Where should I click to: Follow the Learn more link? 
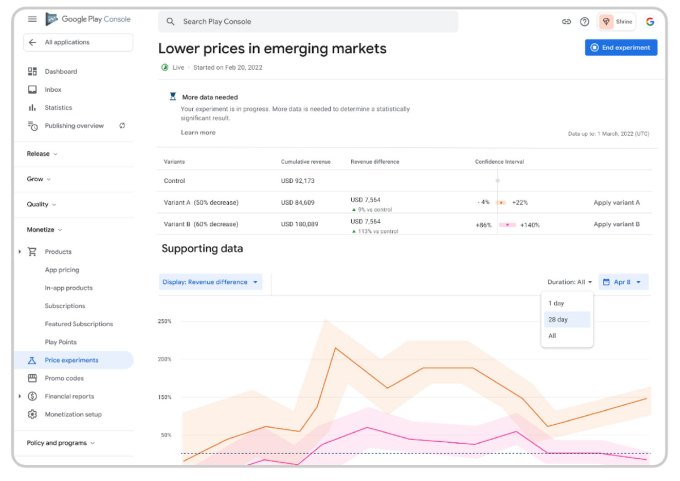(198, 132)
